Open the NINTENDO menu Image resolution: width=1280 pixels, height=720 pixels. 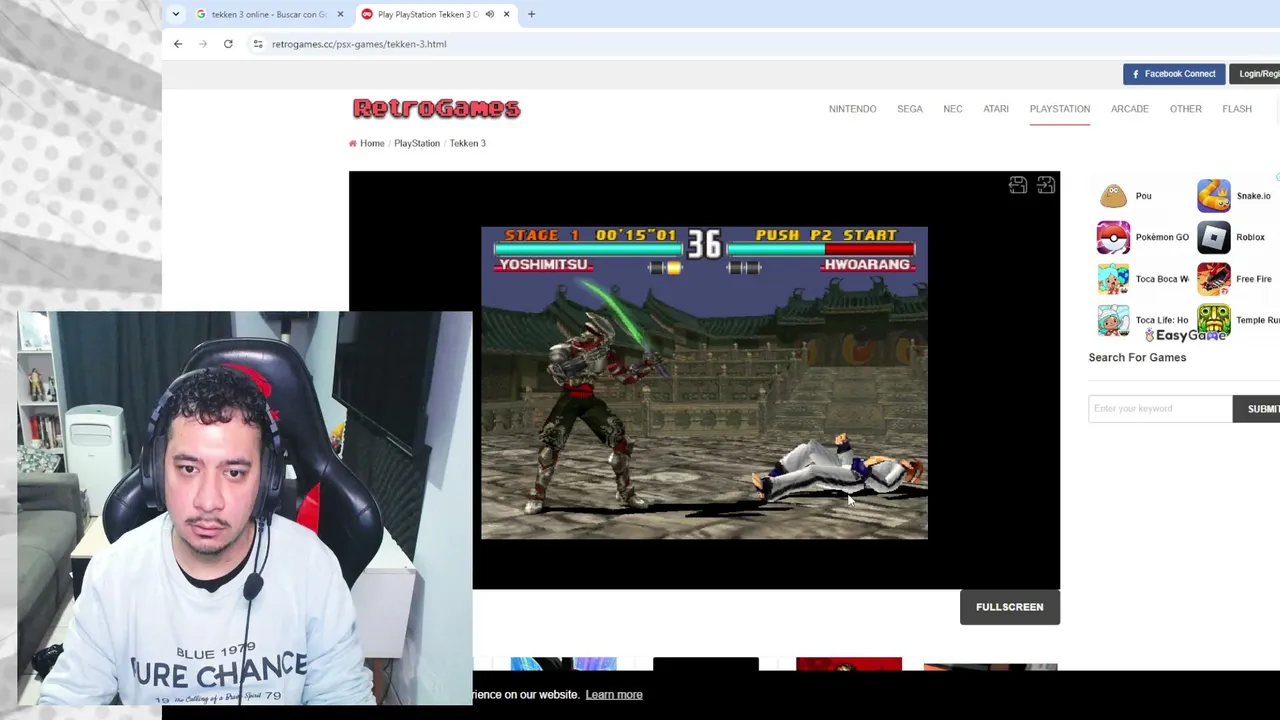852,109
